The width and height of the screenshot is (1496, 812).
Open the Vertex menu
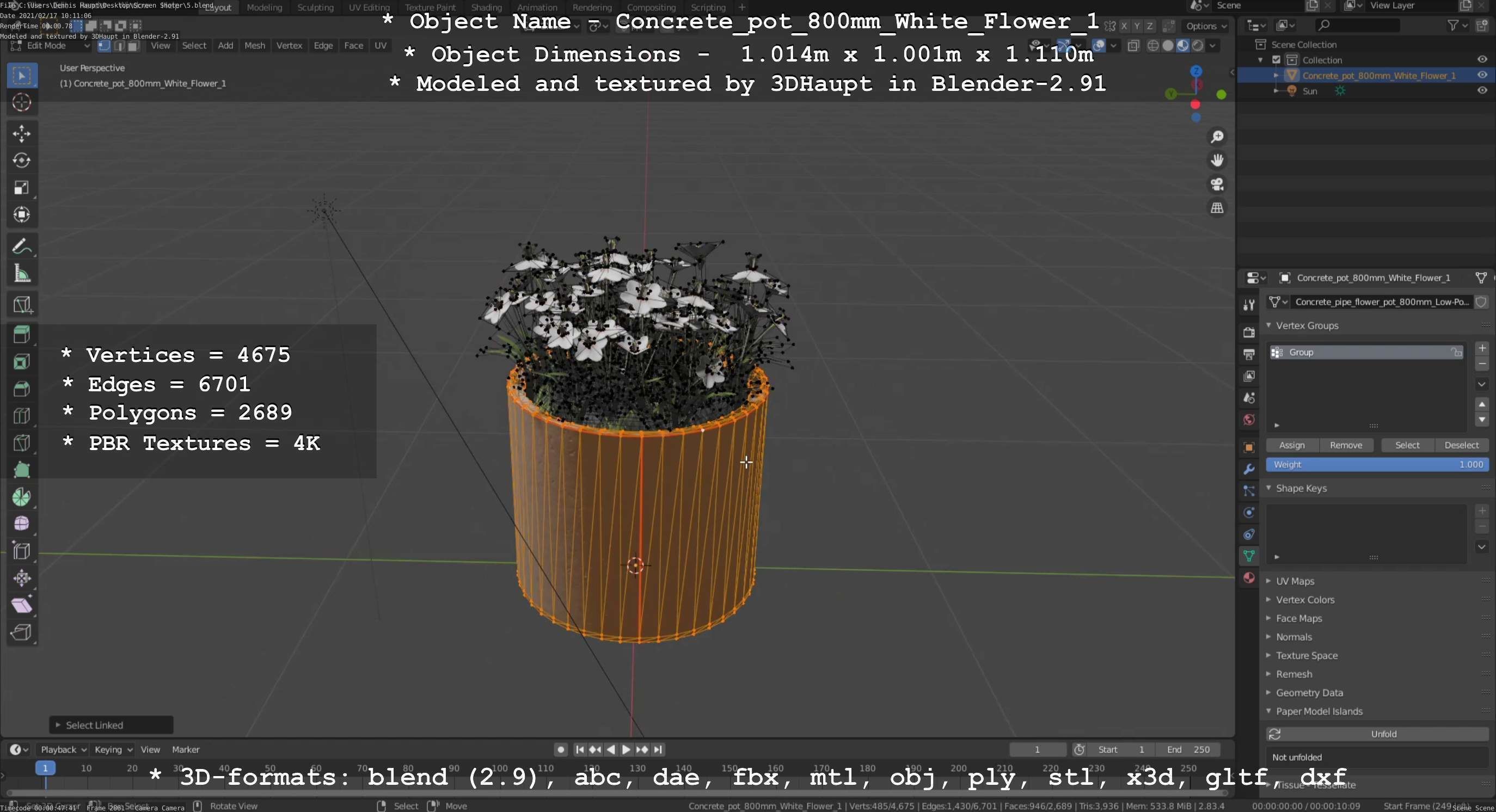[x=289, y=46]
